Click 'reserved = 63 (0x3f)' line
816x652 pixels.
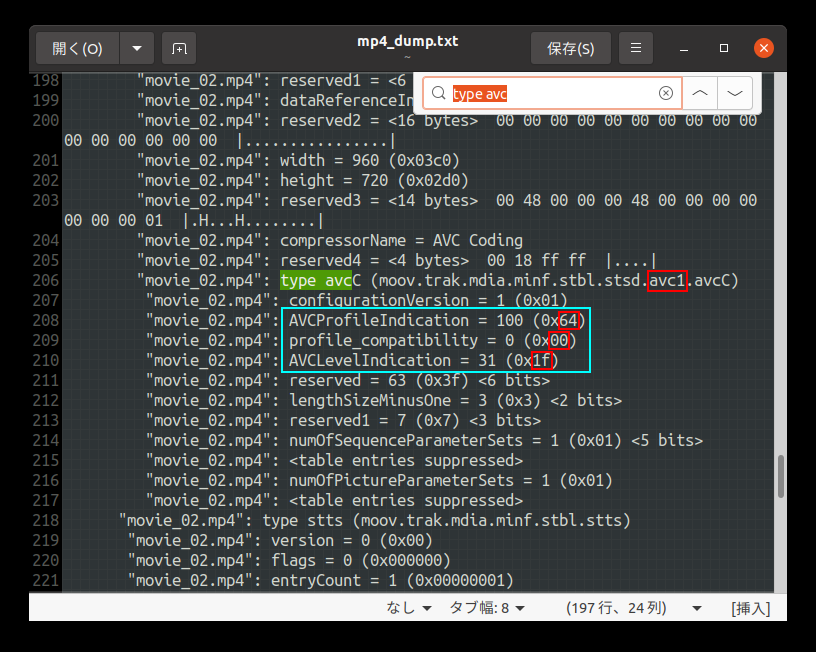pos(419,380)
